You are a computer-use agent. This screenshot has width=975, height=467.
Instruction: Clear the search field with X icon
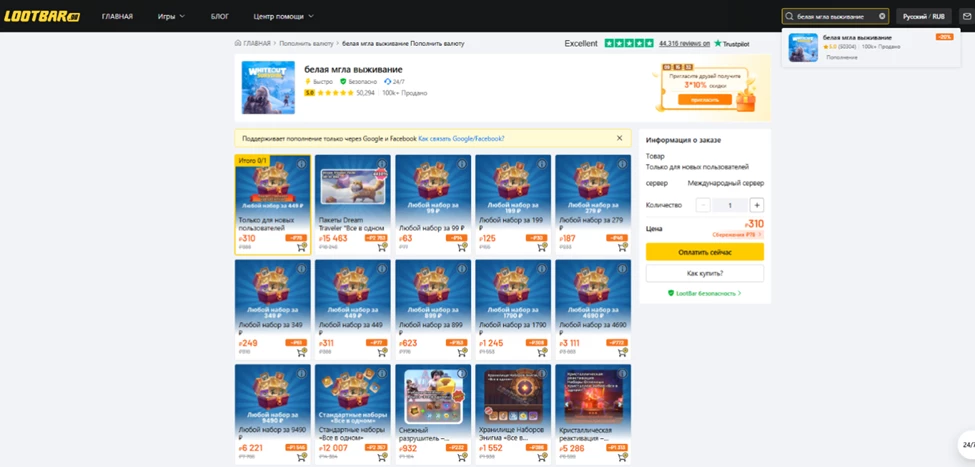882,16
